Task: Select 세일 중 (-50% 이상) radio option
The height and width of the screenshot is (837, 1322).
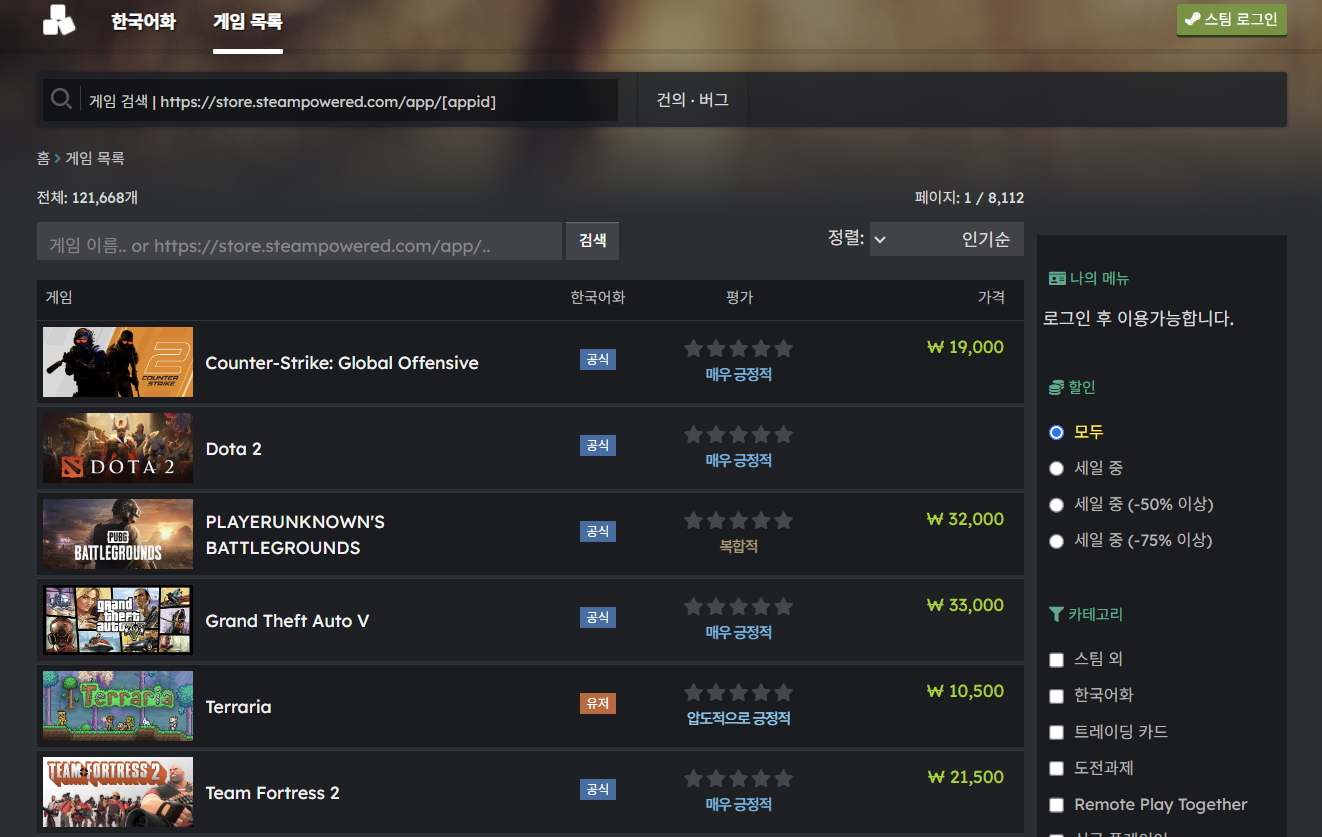Action: pyautogui.click(x=1056, y=504)
